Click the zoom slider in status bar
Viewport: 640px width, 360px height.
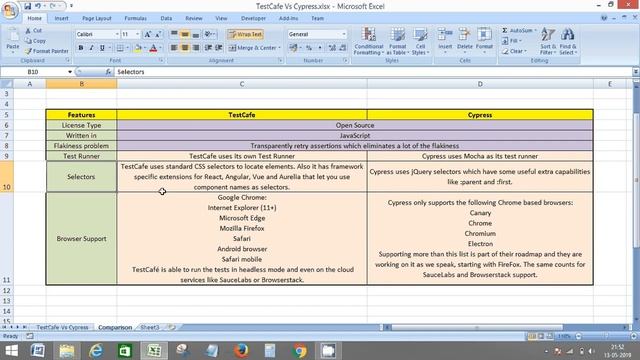click(607, 336)
